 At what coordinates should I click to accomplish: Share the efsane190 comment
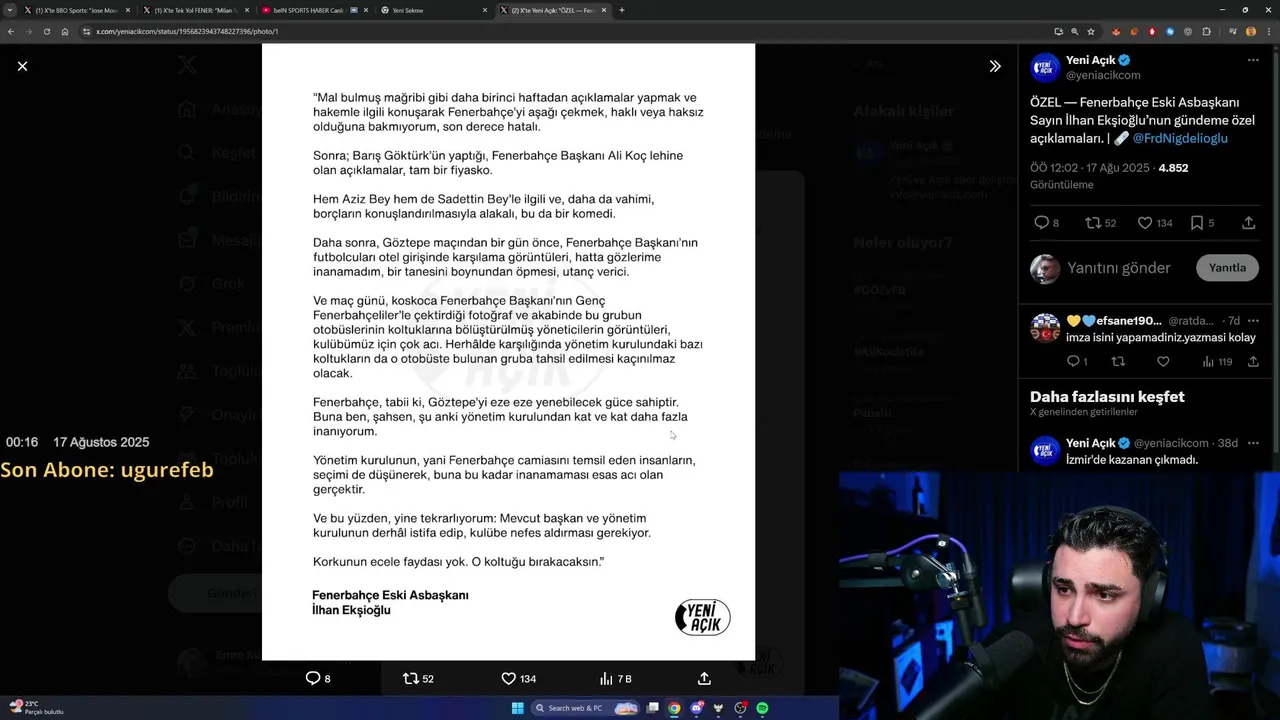point(1253,361)
